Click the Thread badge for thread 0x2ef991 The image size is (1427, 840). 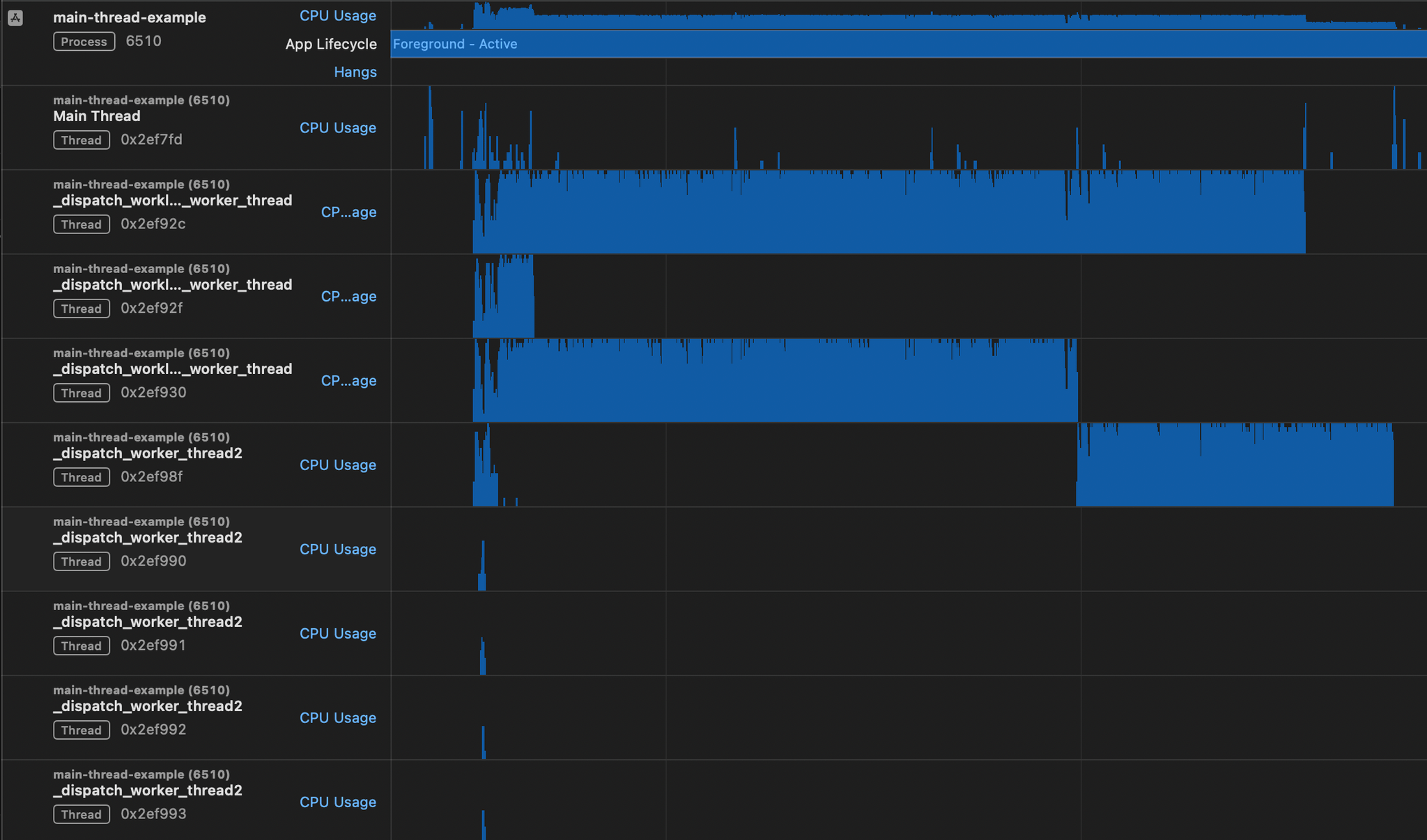coord(82,646)
